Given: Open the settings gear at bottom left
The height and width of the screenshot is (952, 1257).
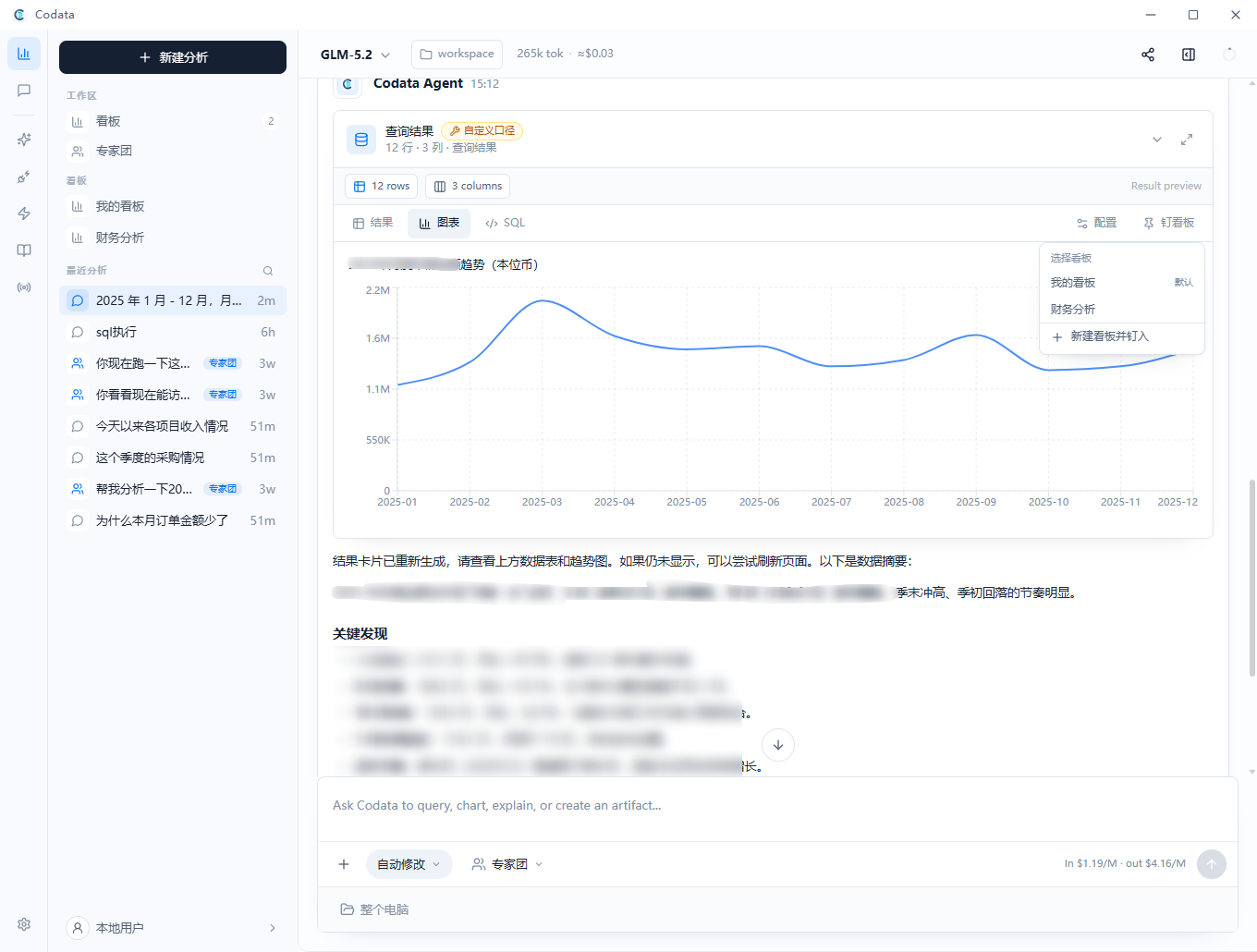Looking at the screenshot, I should tap(24, 924).
